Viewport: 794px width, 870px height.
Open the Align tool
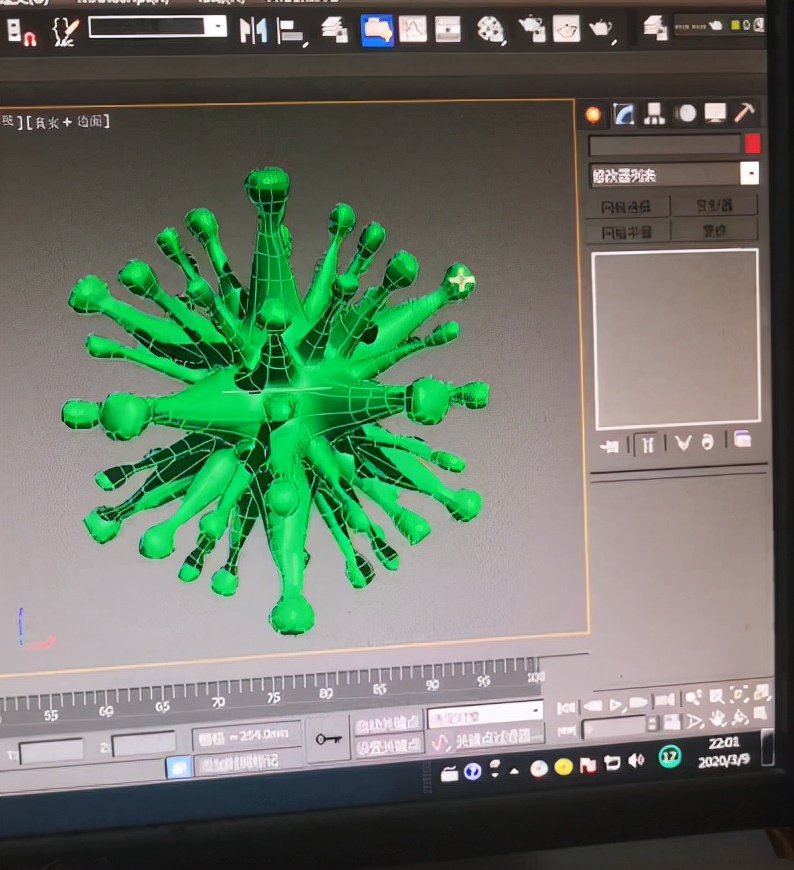pyautogui.click(x=290, y=32)
